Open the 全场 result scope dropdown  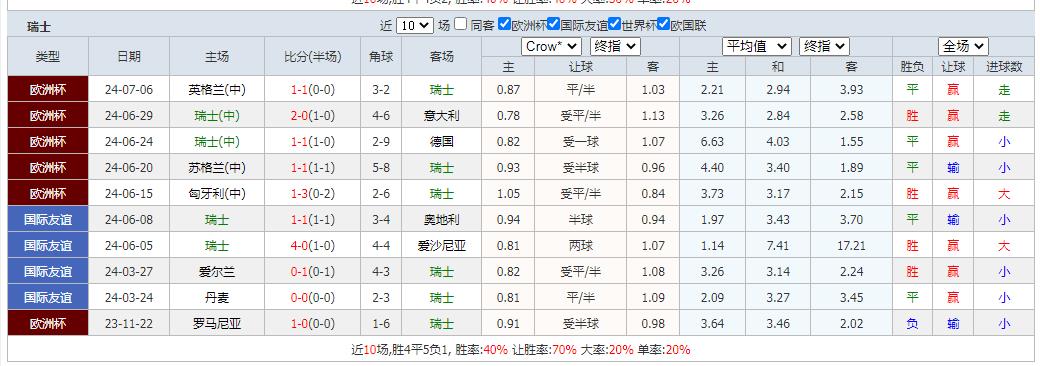(963, 46)
